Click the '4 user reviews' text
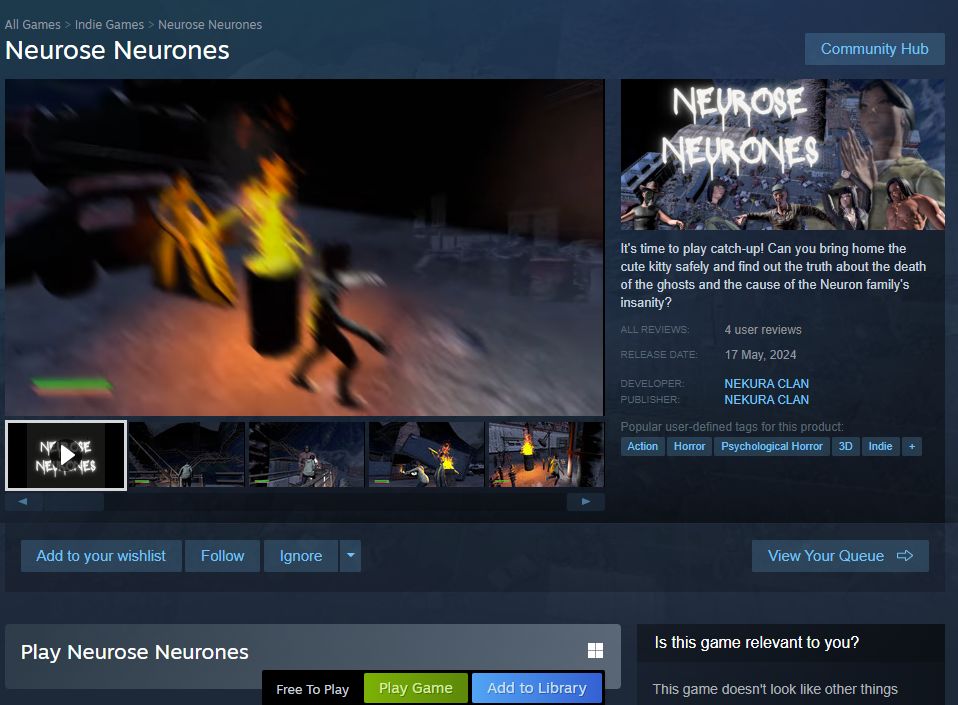The height and width of the screenshot is (705, 958). pos(762,330)
